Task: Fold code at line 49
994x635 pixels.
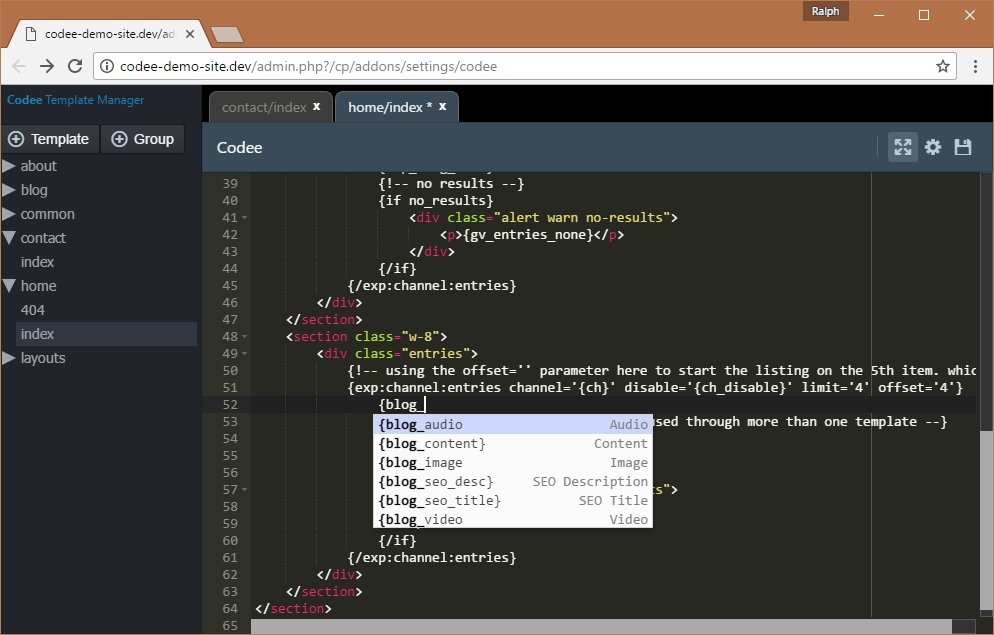Action: pyautogui.click(x=245, y=354)
